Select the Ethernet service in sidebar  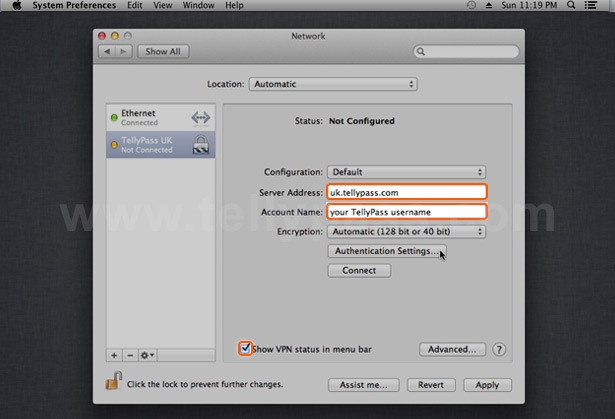[x=160, y=117]
